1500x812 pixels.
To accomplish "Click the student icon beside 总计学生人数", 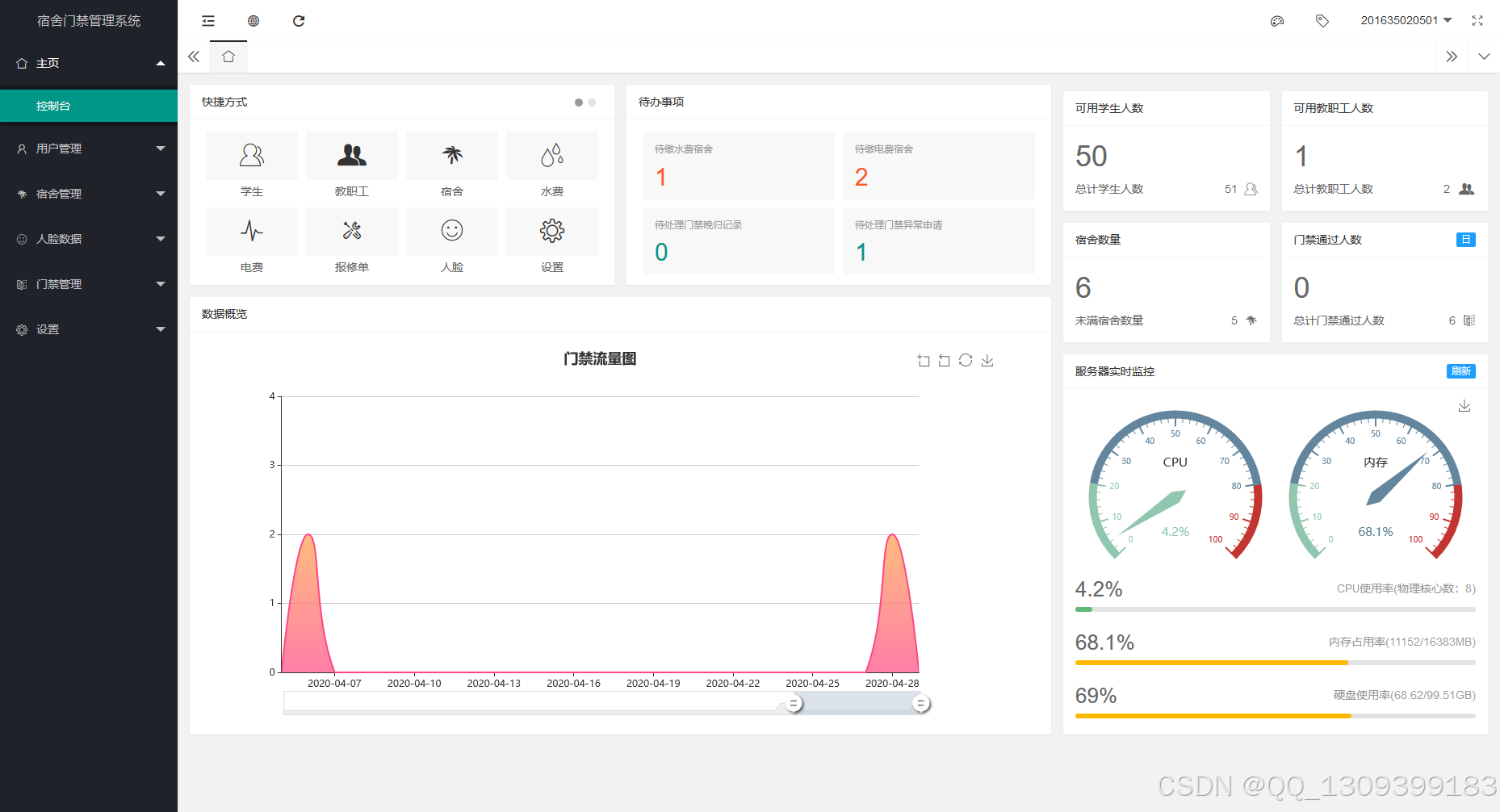I will pos(1251,189).
